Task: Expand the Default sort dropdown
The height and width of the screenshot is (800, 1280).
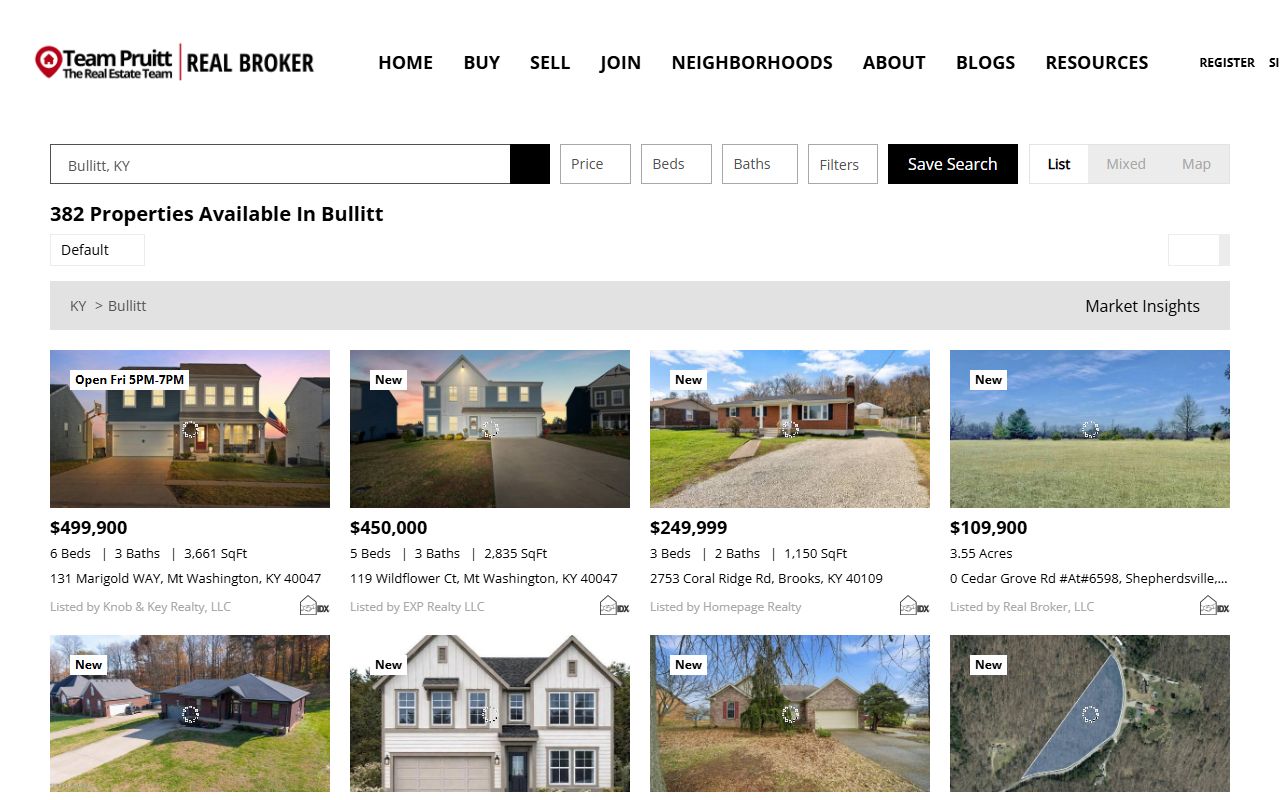Action: coord(97,250)
